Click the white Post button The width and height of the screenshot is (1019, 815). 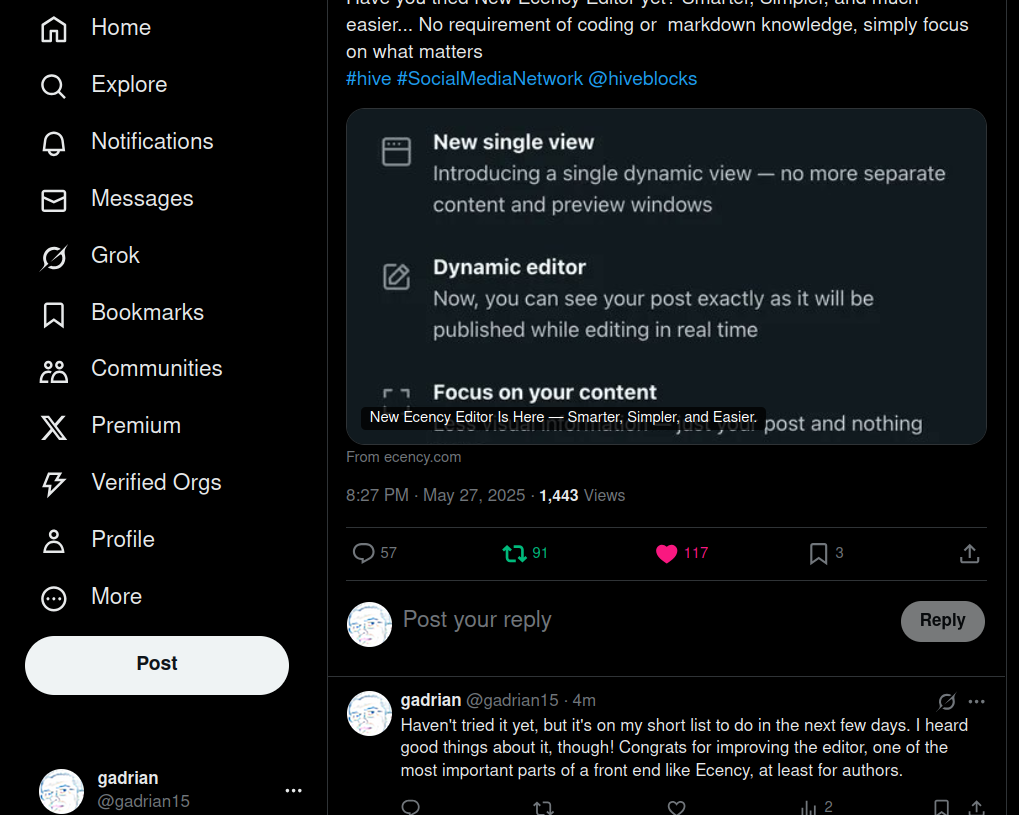(157, 665)
